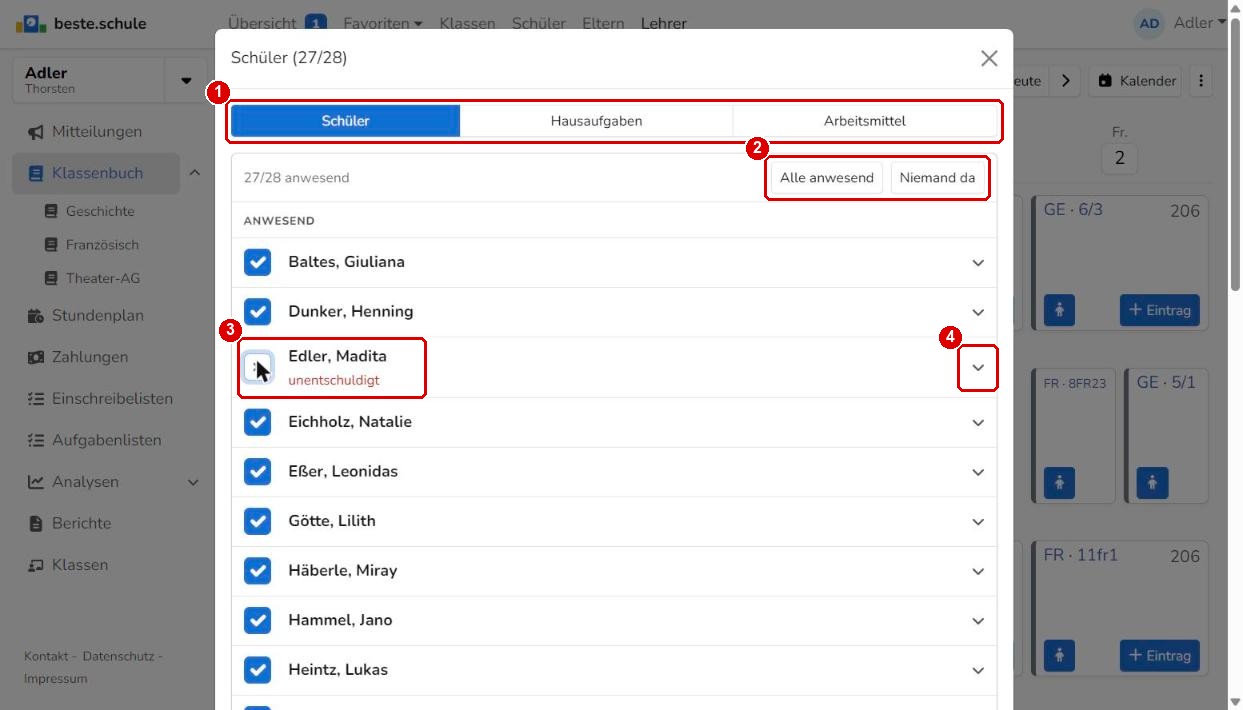Uncheck attendance for Heintz, Lukas
Screen dimensions: 1243x710
coord(258,670)
